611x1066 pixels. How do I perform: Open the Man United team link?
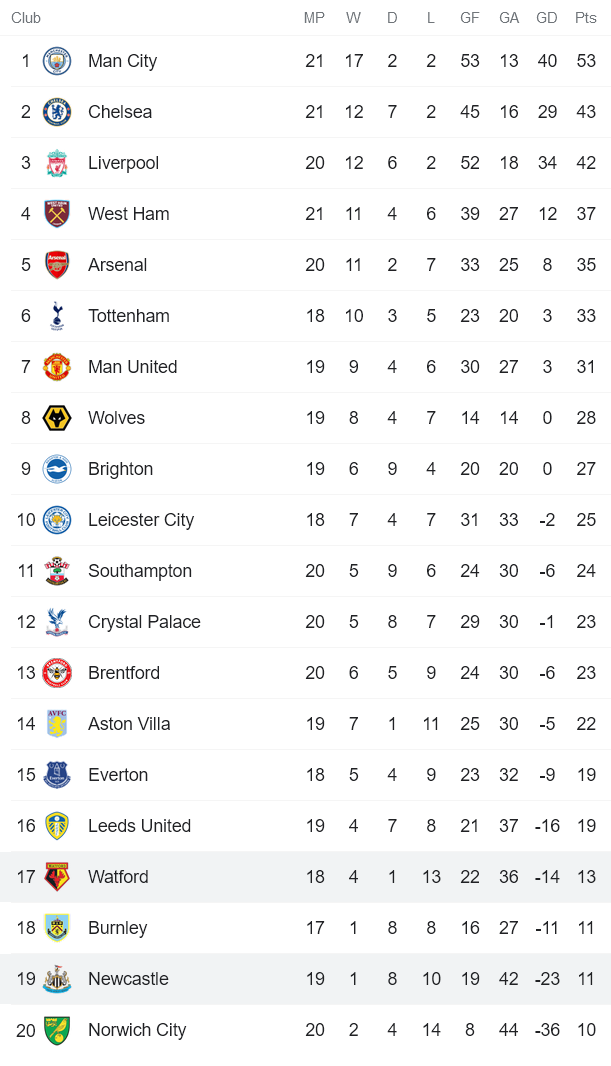[132, 367]
